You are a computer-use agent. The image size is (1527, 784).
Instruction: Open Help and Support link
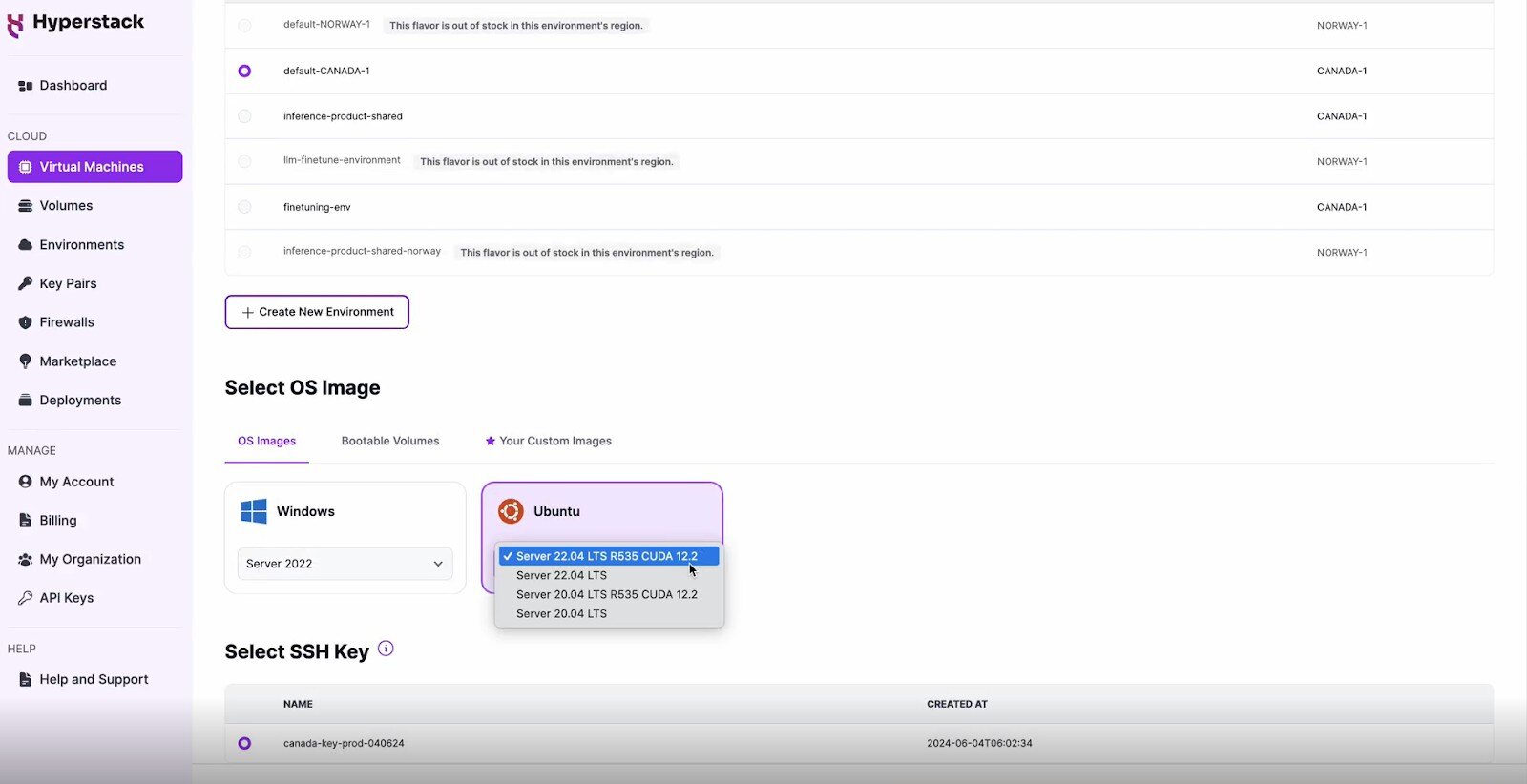[x=94, y=679]
